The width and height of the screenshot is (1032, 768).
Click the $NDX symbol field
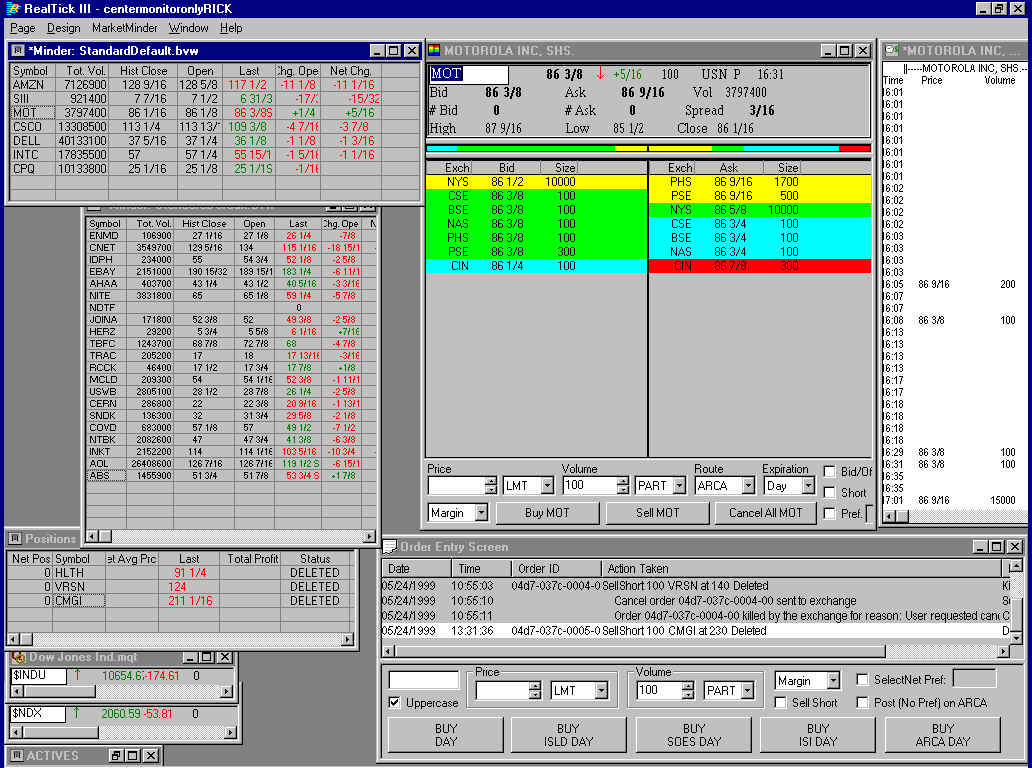[38, 714]
